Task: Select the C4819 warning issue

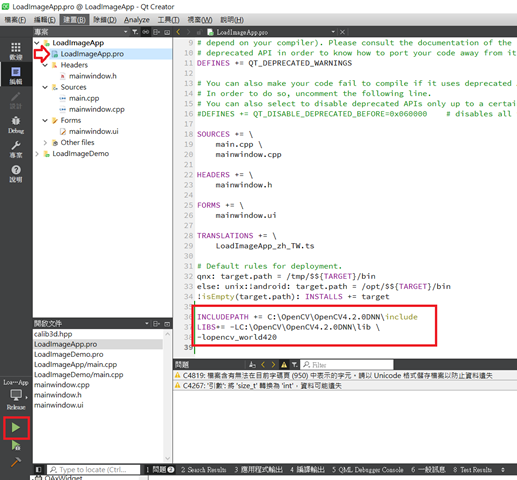Action: (345, 376)
